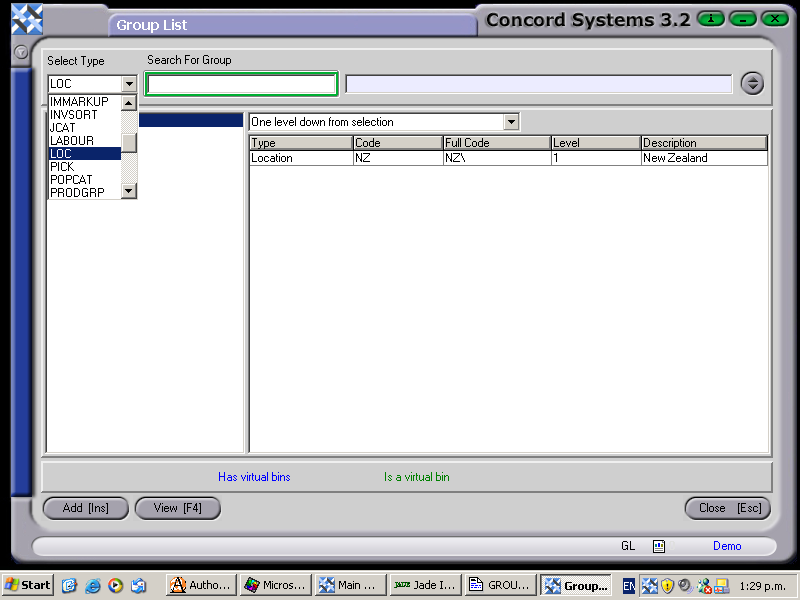Open the yellow security shield tray icon

point(666,585)
